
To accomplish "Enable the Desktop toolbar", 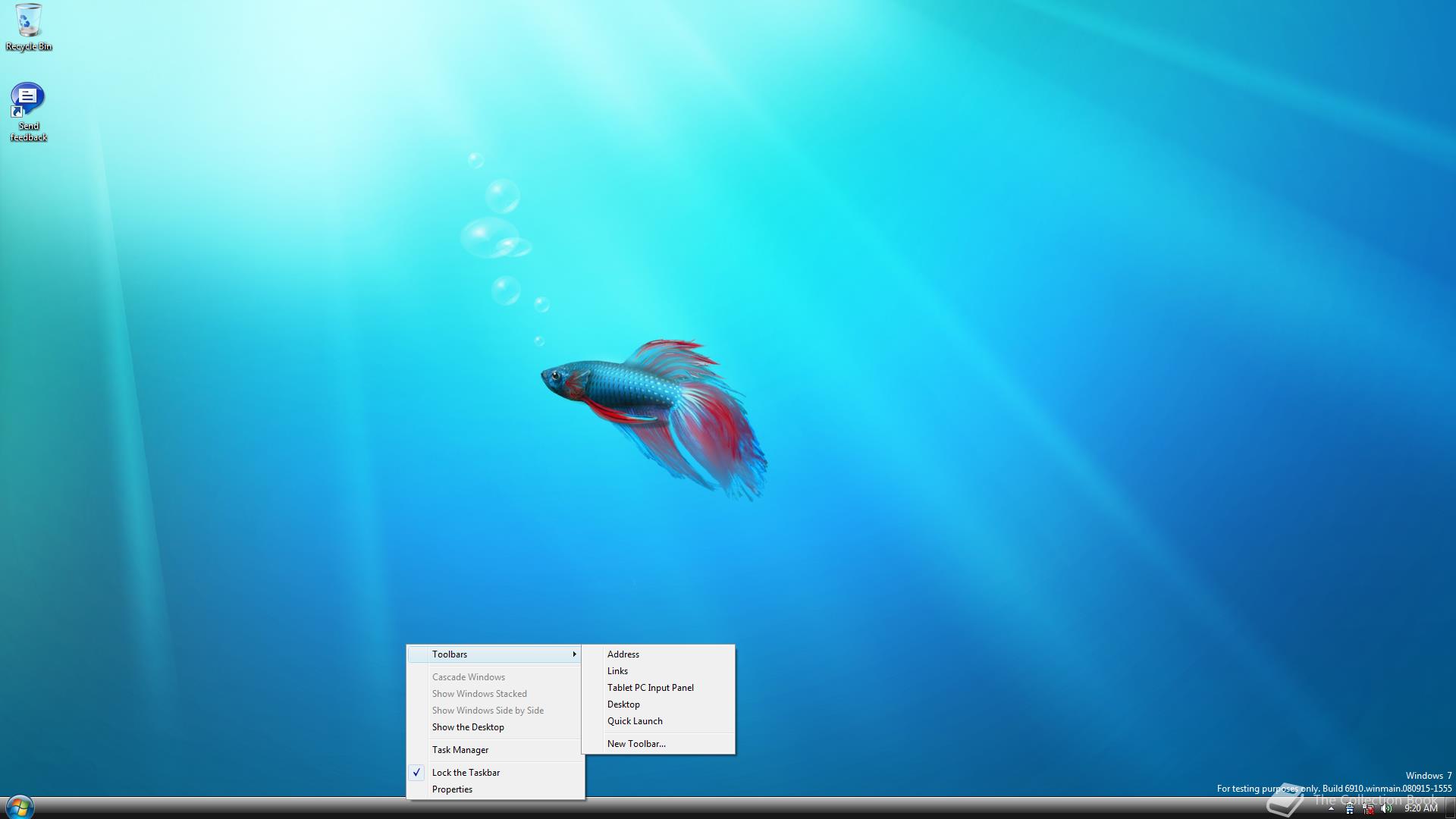I will click(658, 704).
